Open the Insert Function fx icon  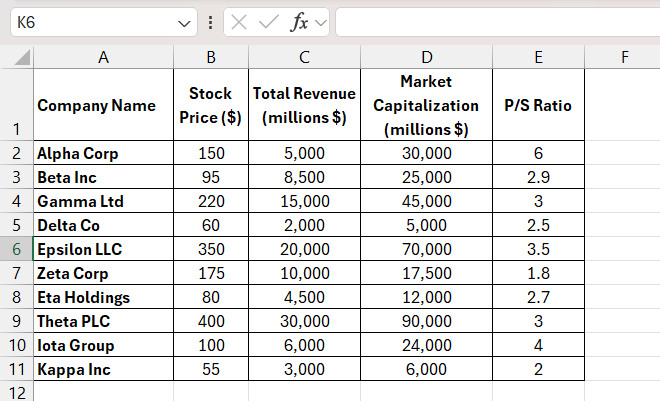point(299,22)
